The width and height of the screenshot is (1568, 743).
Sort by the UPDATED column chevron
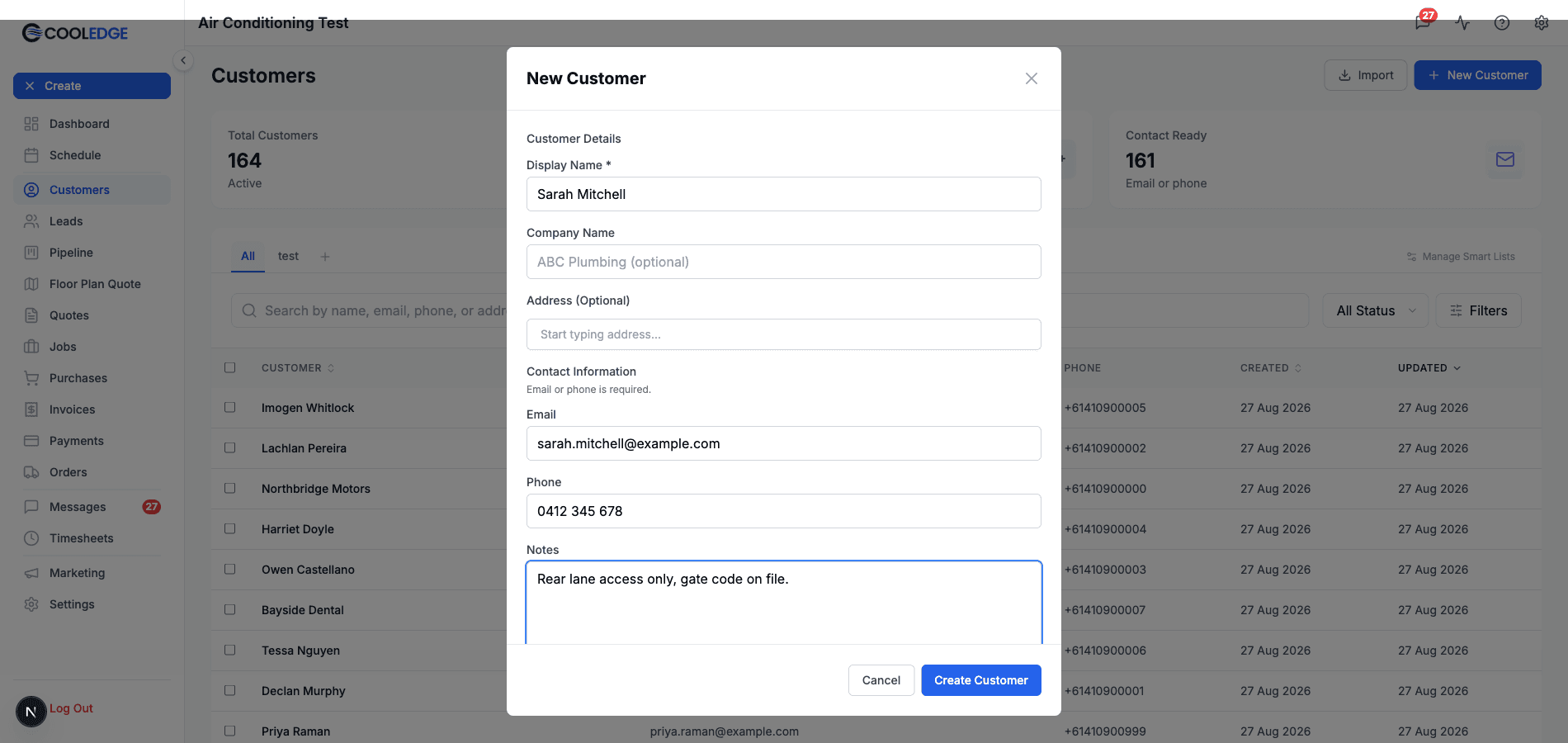1457,368
